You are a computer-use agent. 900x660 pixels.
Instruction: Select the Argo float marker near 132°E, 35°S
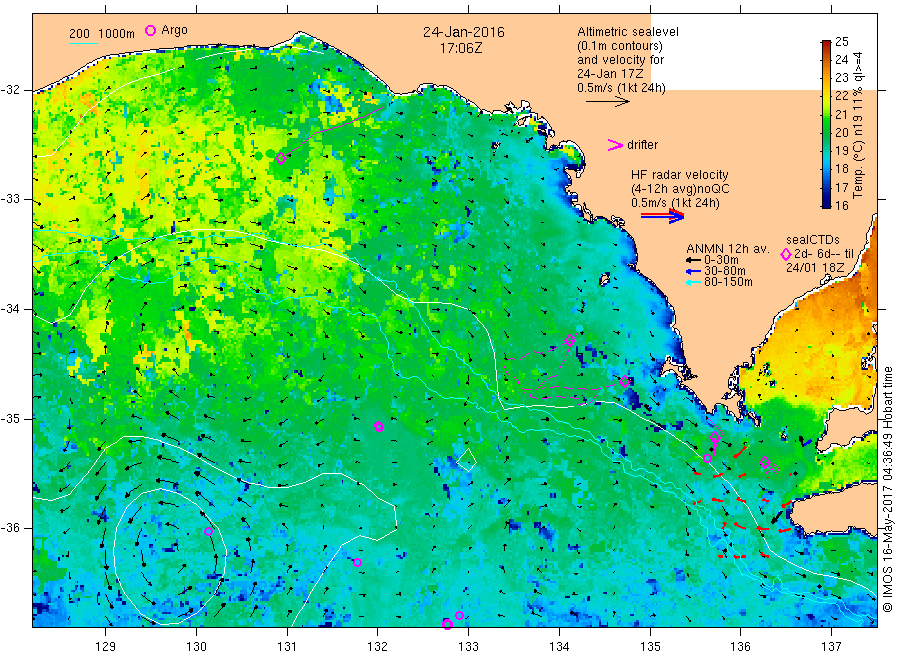pos(379,426)
